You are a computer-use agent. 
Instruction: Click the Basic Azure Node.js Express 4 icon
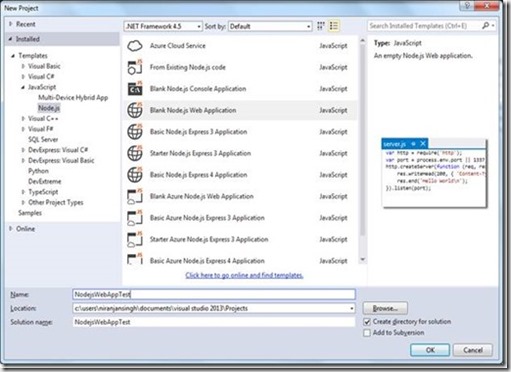(135, 259)
